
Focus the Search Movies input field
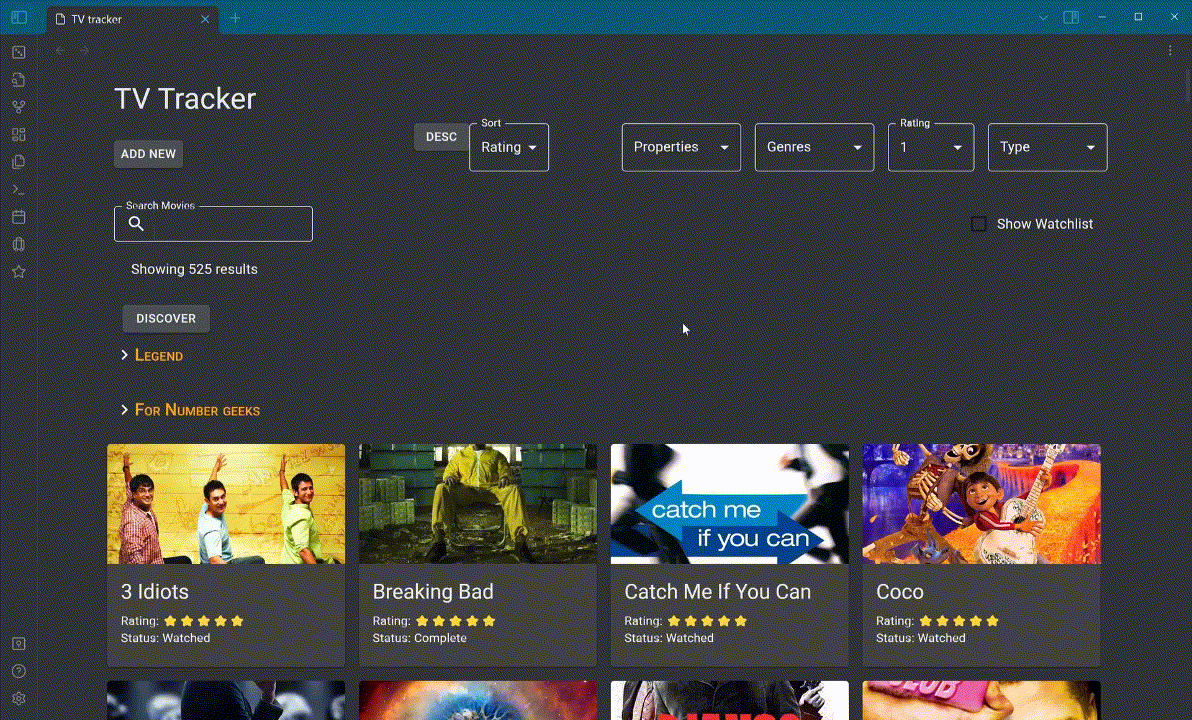point(214,224)
